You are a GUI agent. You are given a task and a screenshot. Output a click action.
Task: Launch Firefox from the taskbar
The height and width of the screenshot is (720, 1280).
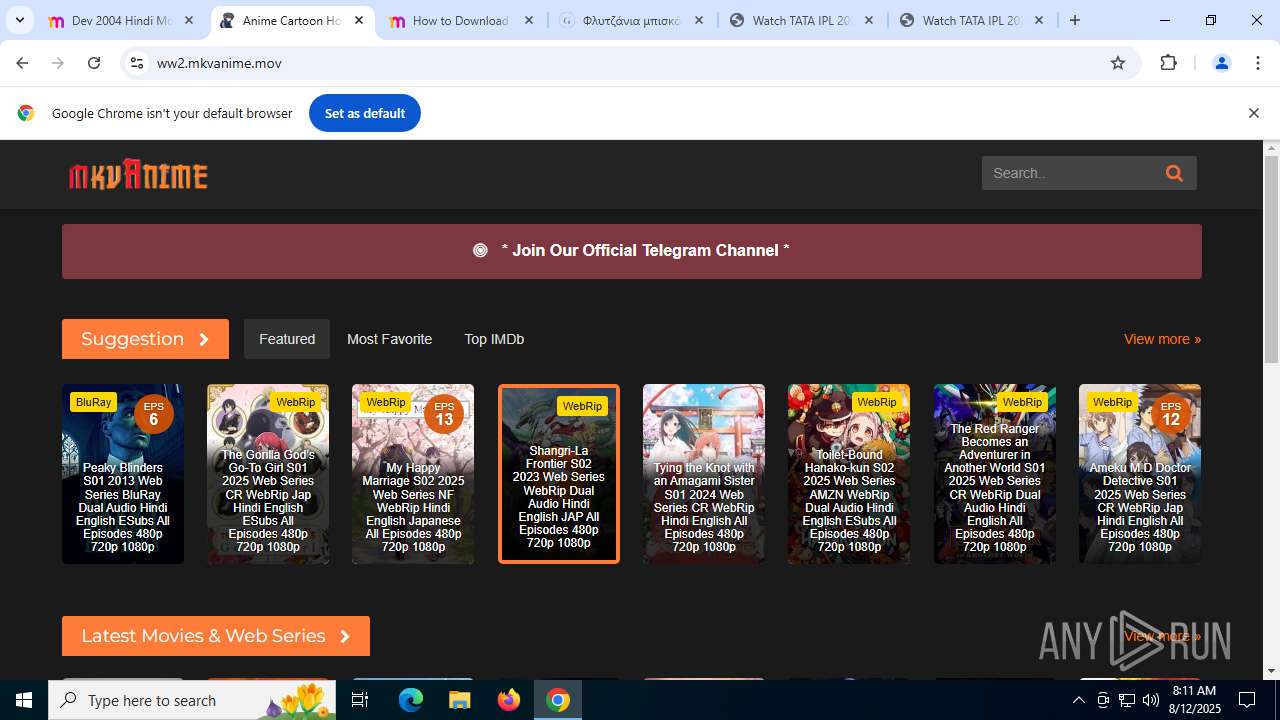[509, 700]
